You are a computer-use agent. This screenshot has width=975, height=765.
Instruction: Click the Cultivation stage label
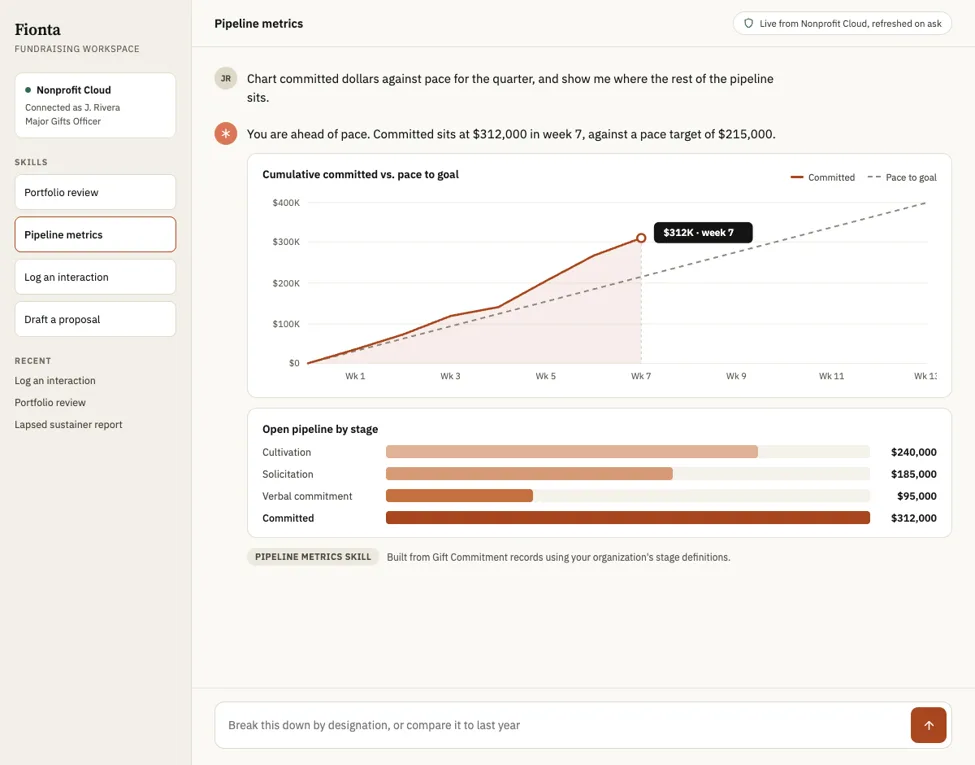pyautogui.click(x=287, y=452)
